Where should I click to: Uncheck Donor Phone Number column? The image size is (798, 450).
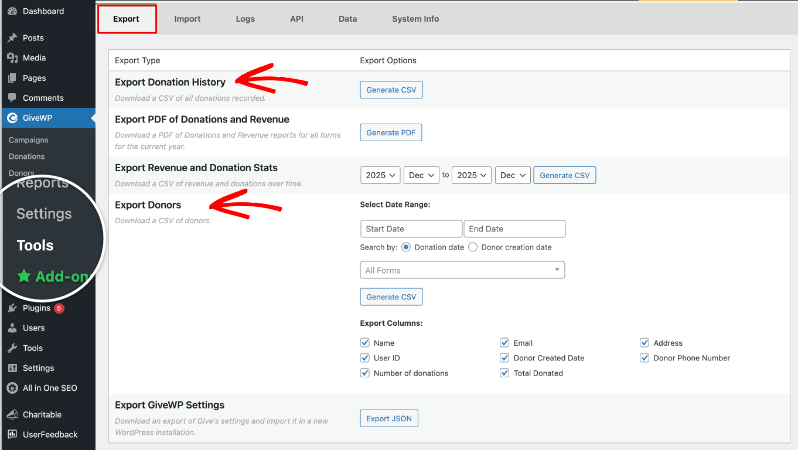(644, 358)
